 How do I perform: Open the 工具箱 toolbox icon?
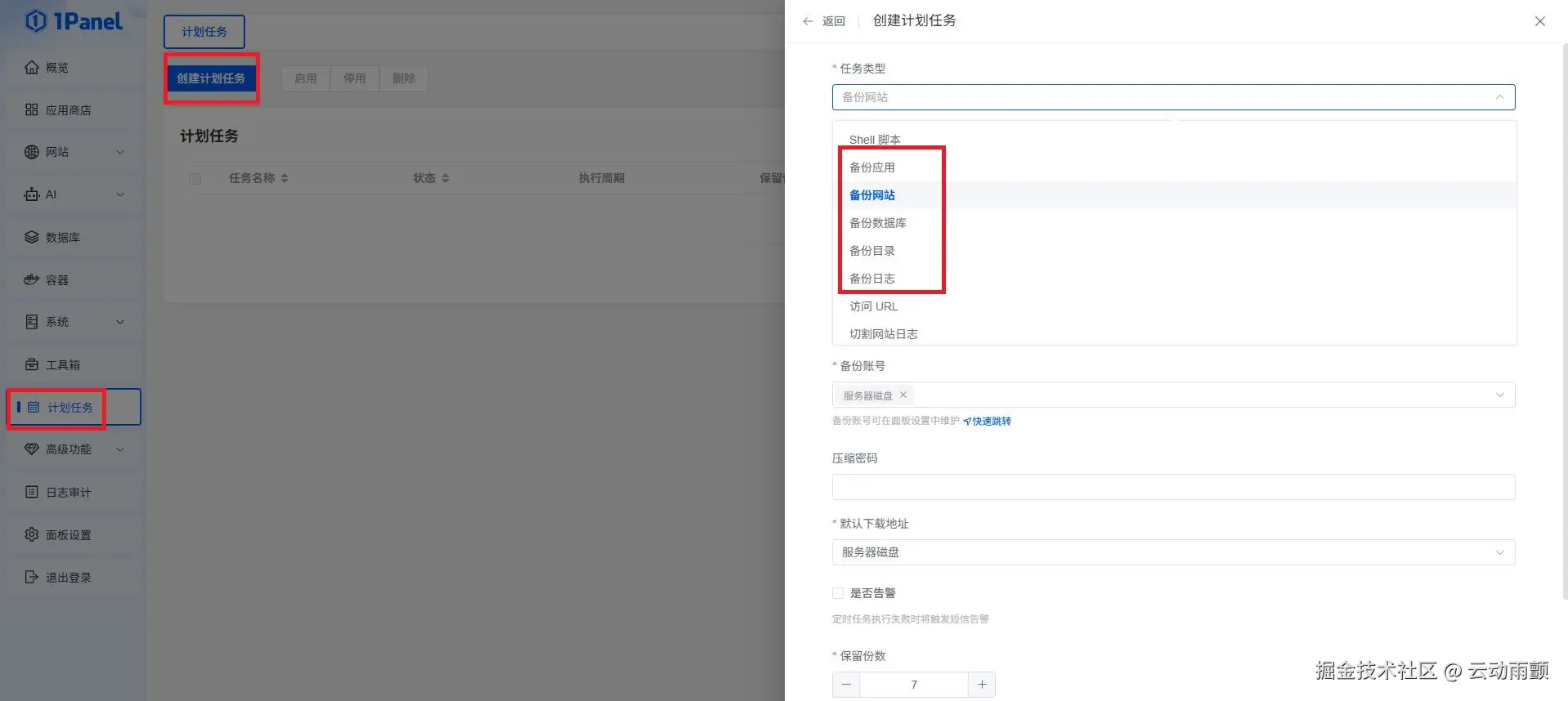click(x=32, y=364)
